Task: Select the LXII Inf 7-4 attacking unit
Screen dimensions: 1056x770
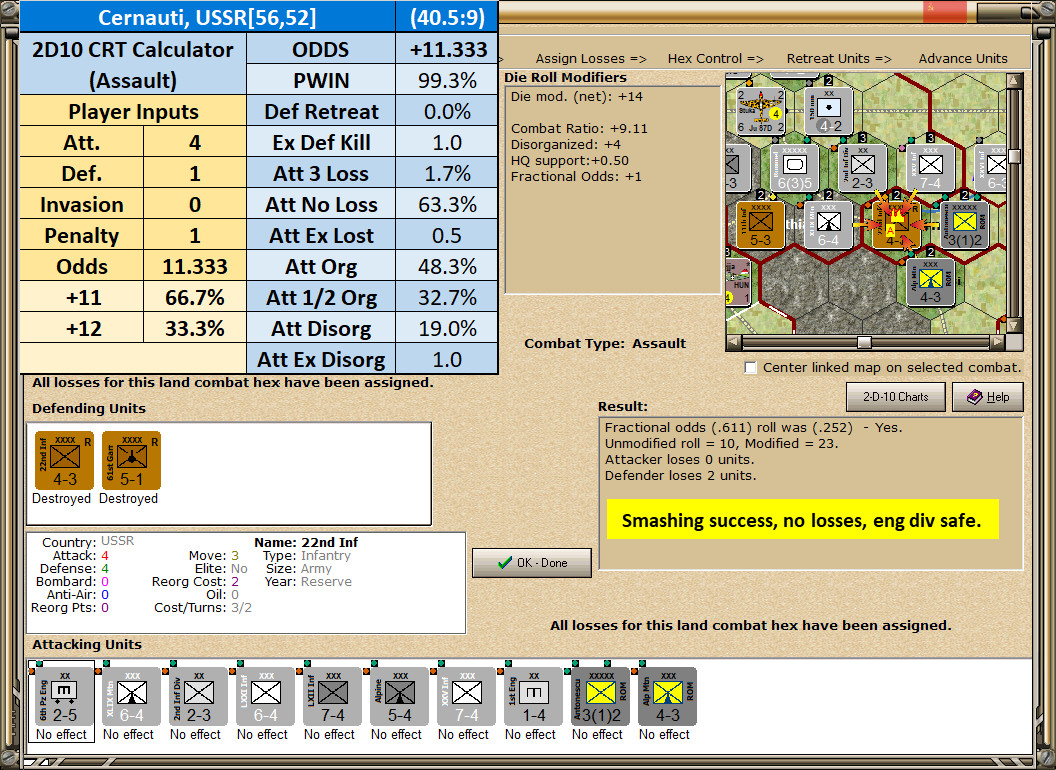Action: tap(332, 697)
